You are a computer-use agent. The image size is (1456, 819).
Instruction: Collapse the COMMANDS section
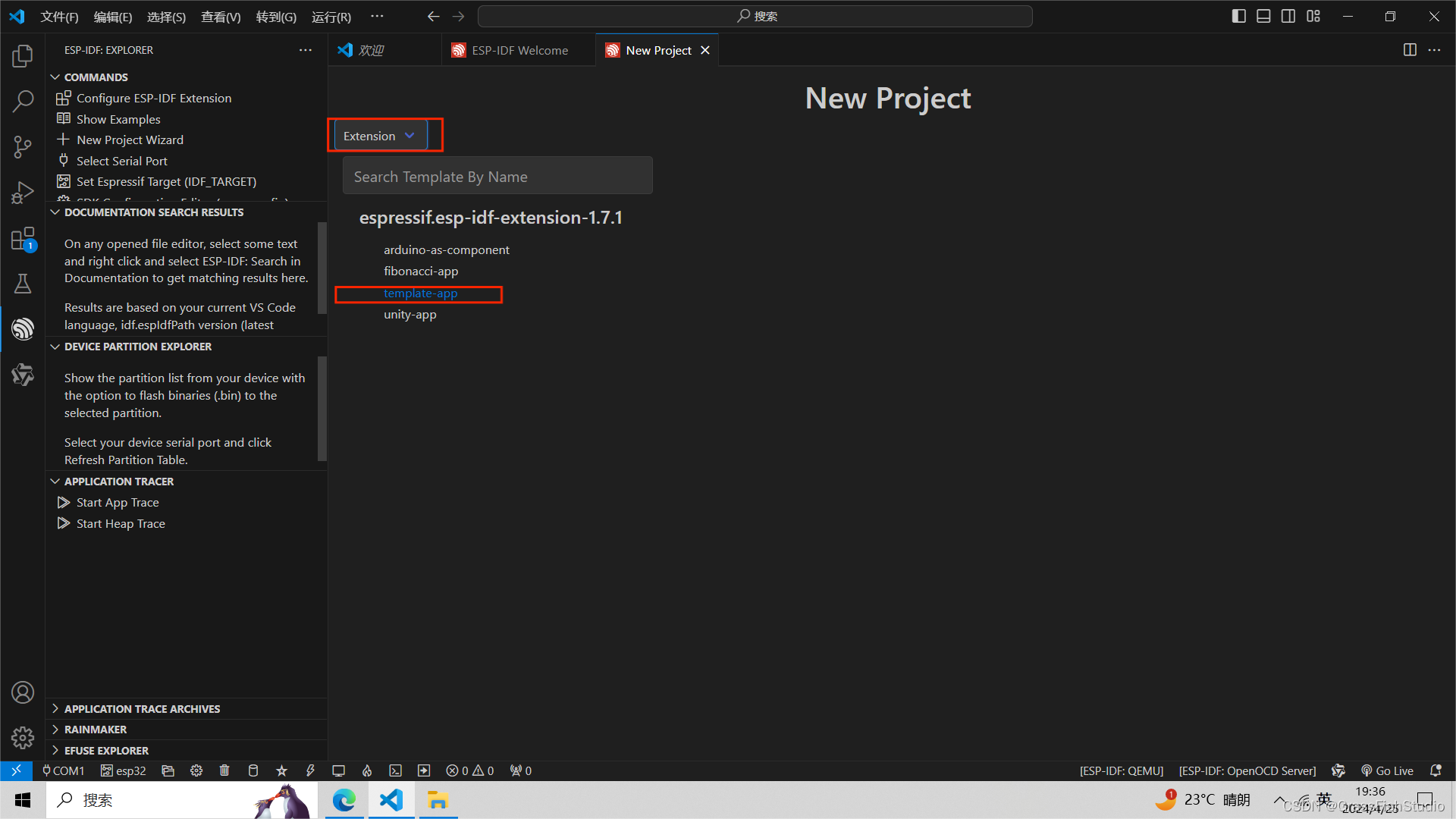click(96, 77)
